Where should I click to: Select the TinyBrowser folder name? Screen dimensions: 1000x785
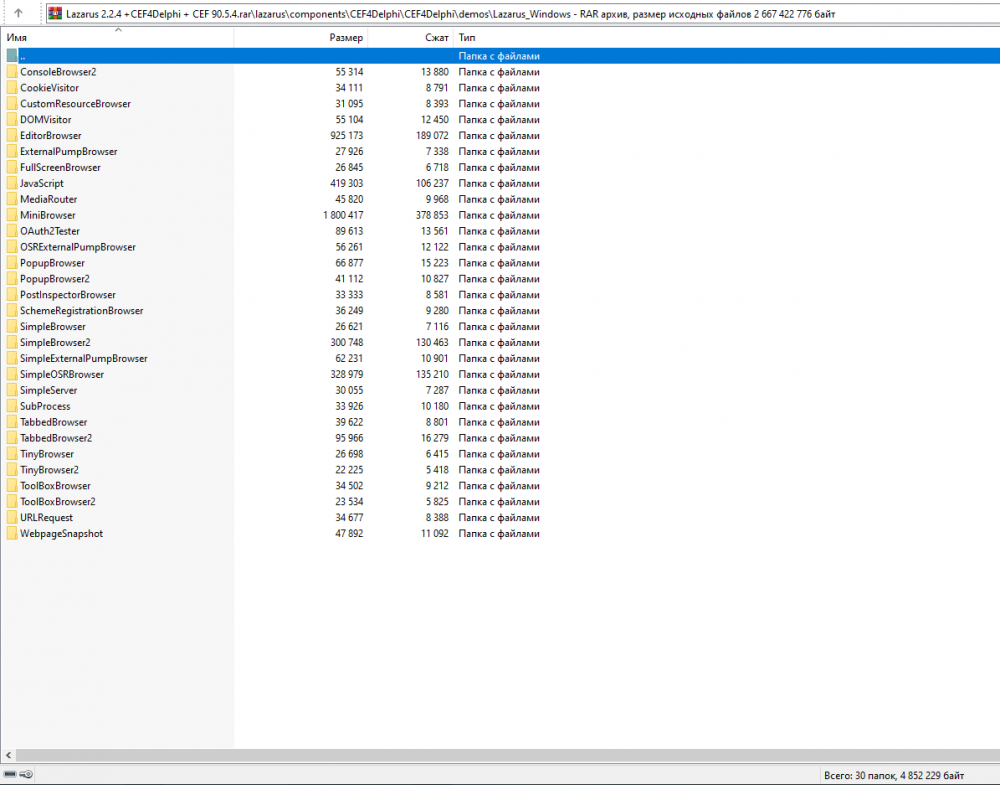point(47,454)
